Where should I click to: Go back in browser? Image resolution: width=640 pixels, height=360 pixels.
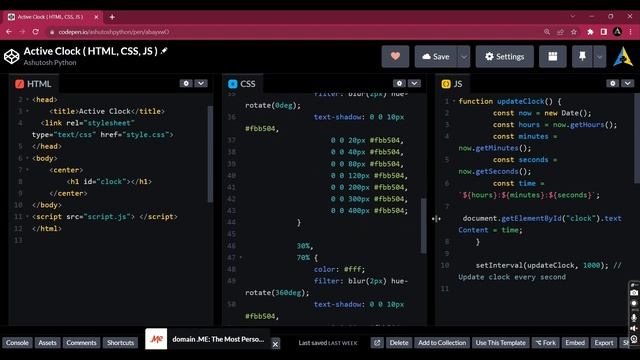click(x=9, y=32)
